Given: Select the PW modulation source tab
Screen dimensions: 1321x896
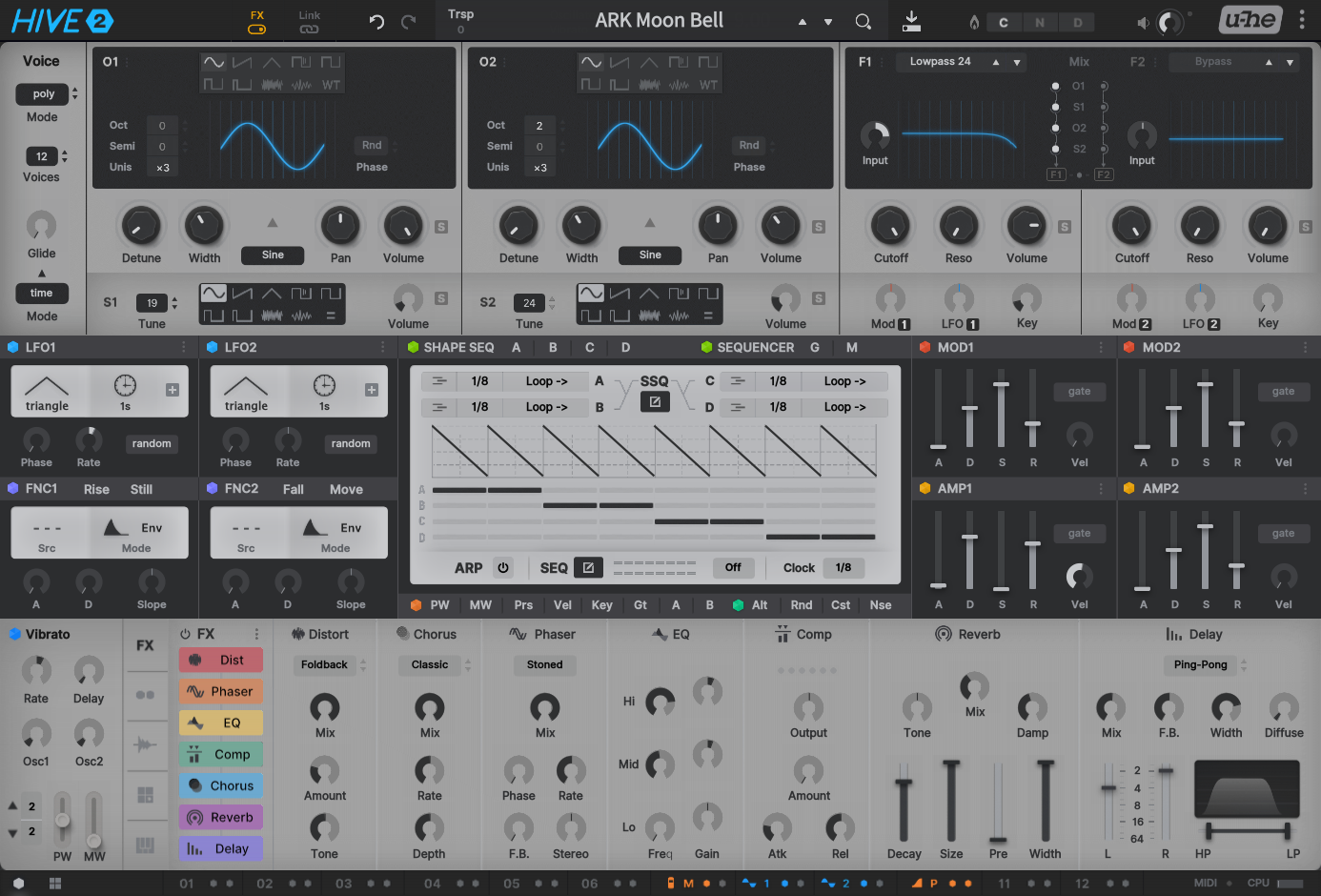Looking at the screenshot, I should click(439, 604).
